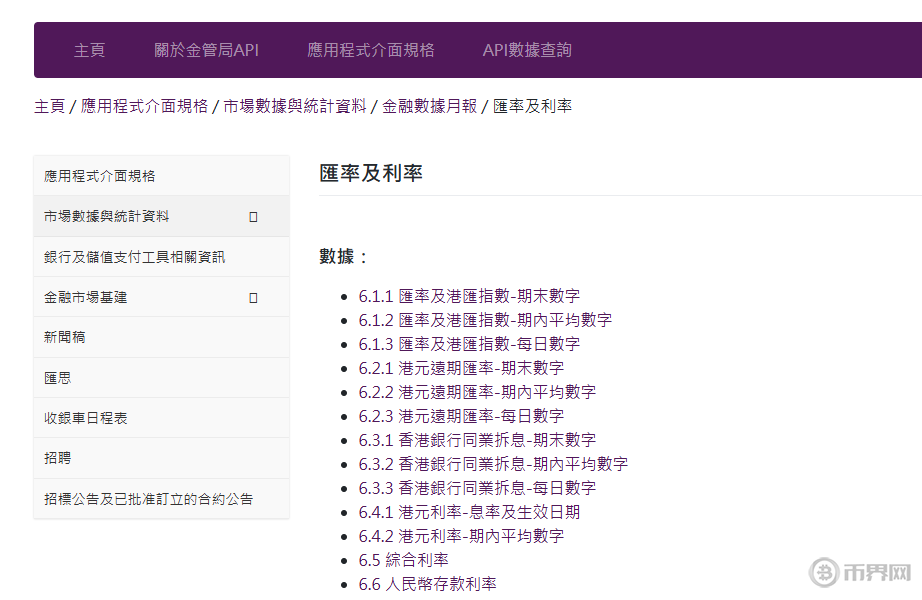
Task: Select 應用程式介面規格 in the top navigation
Action: tap(370, 50)
